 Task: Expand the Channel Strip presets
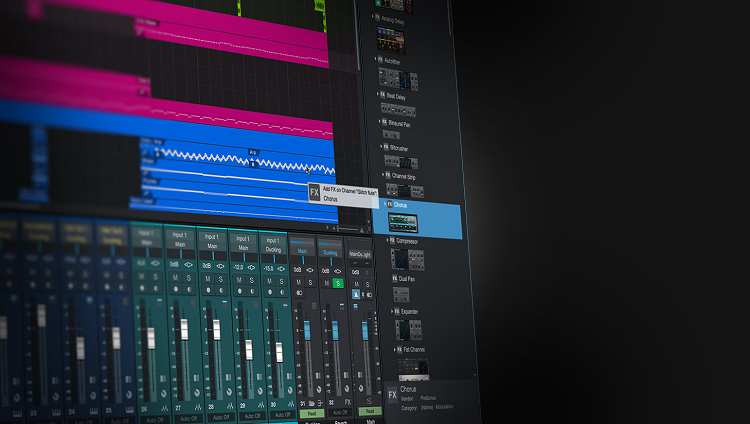pos(383,175)
